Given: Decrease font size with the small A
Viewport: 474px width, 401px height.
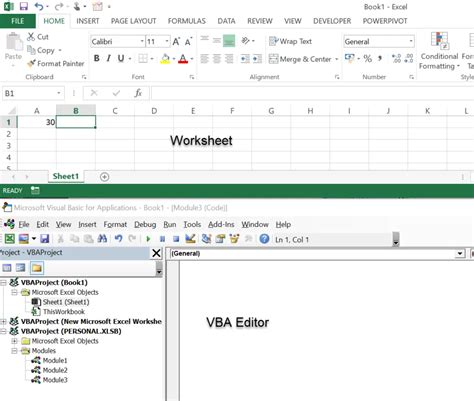Looking at the screenshot, I should coord(188,41).
